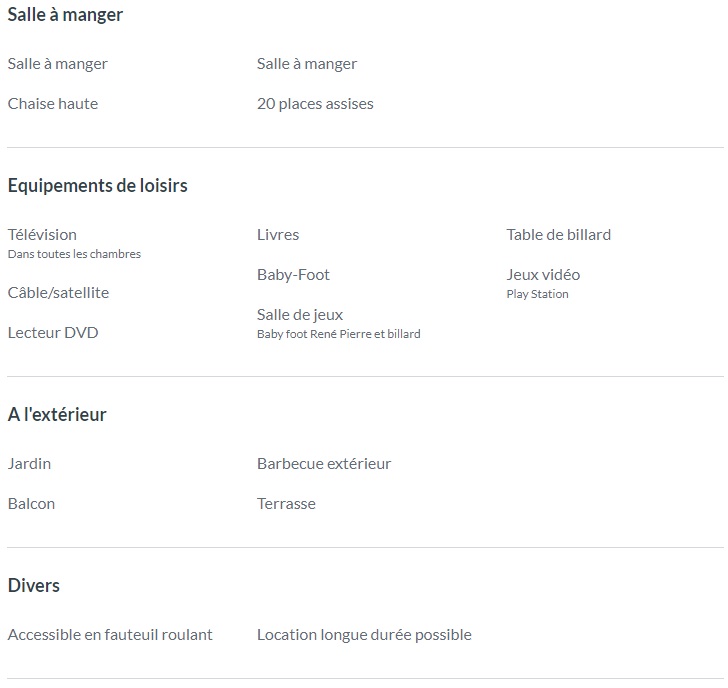
Task: Select the Télévision amenity label
Action: (42, 234)
